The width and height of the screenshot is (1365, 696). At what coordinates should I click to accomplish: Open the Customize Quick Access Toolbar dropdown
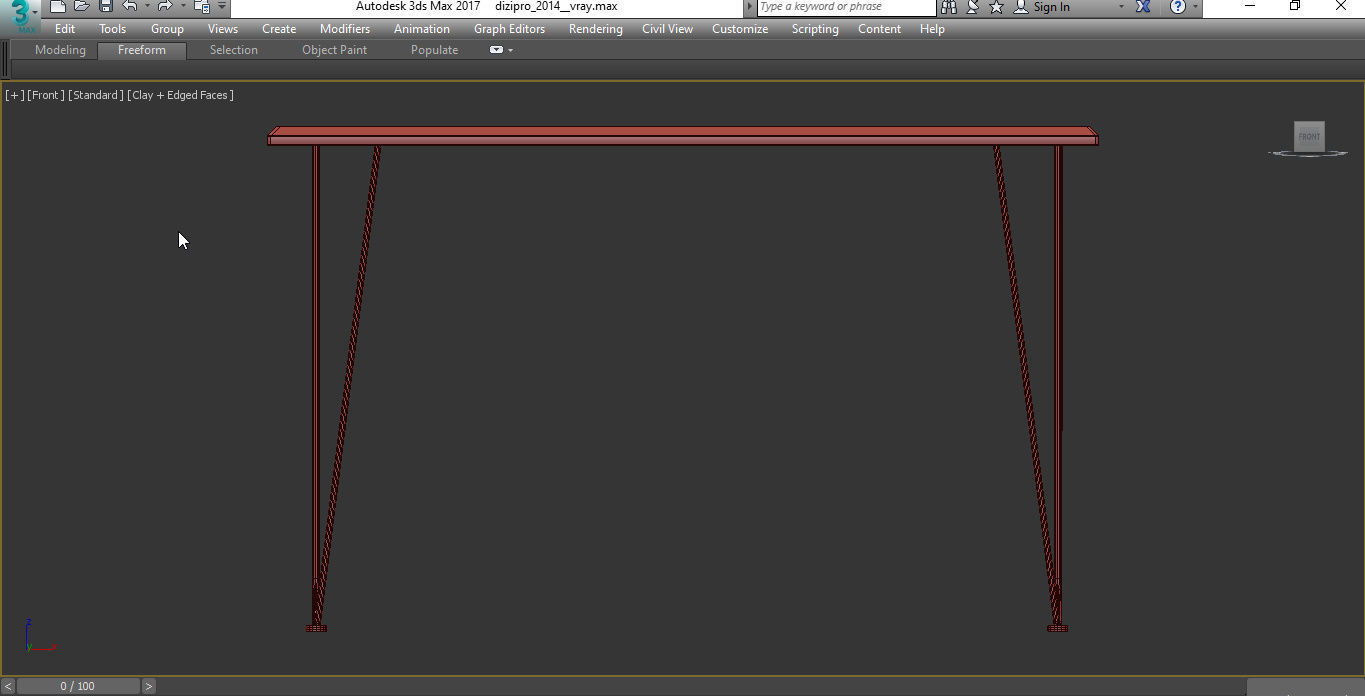coord(222,7)
